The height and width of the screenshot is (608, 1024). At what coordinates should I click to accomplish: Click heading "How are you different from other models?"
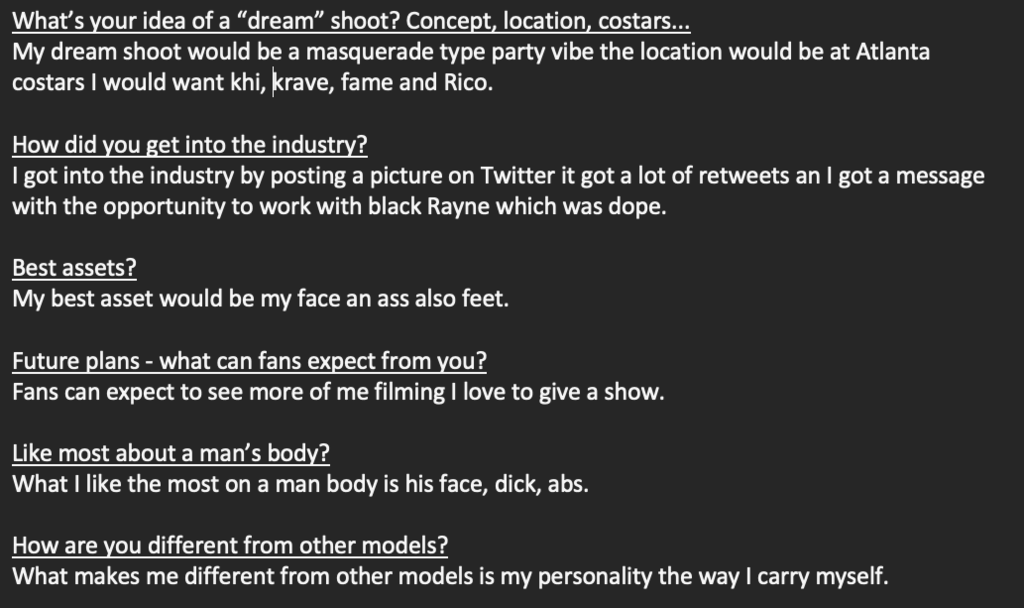pos(230,545)
